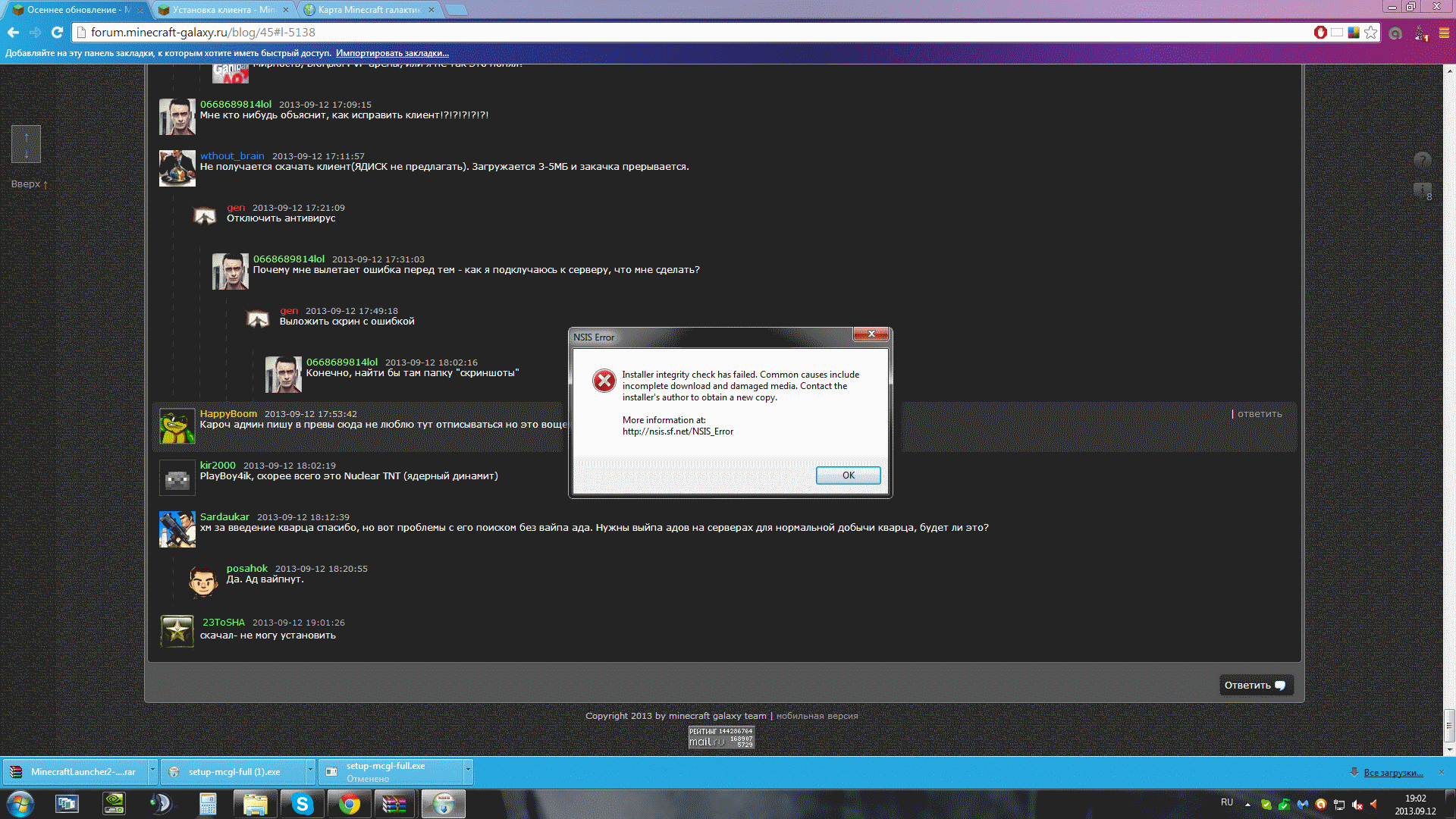The image size is (1456, 819).
Task: Click the RU language indicator
Action: 1227,802
